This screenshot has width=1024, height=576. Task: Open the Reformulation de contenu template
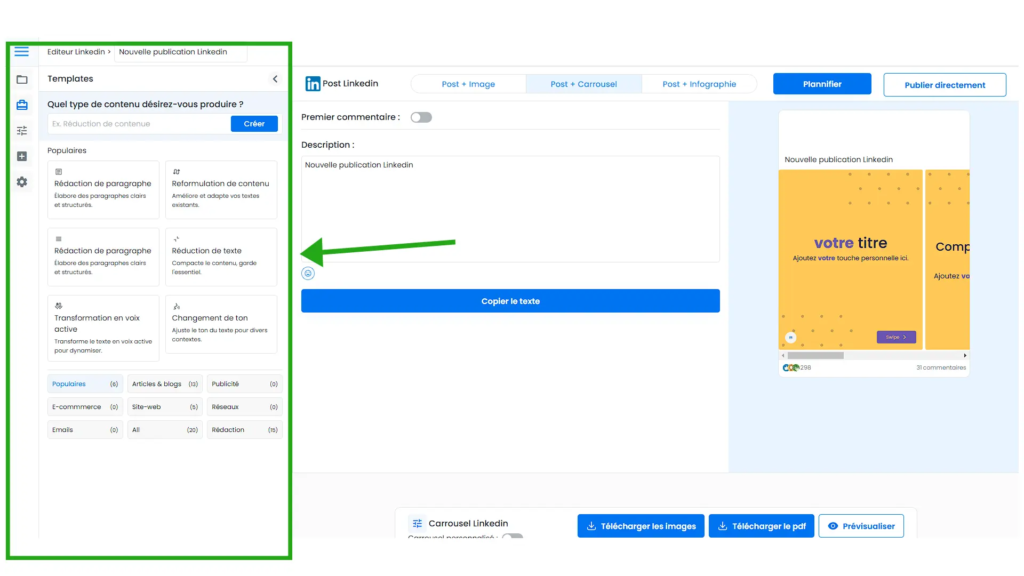tap(221, 190)
